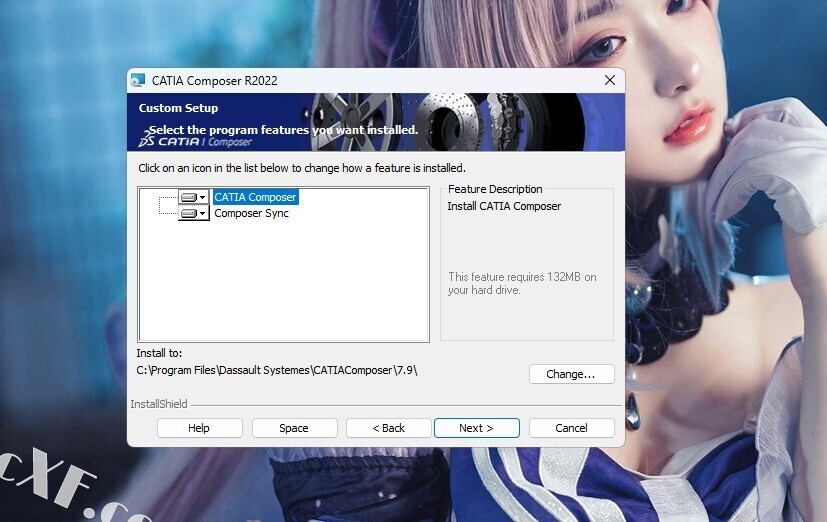The width and height of the screenshot is (827, 522).
Task: Open the CATIA Composer feature install dropdown
Action: [194, 197]
